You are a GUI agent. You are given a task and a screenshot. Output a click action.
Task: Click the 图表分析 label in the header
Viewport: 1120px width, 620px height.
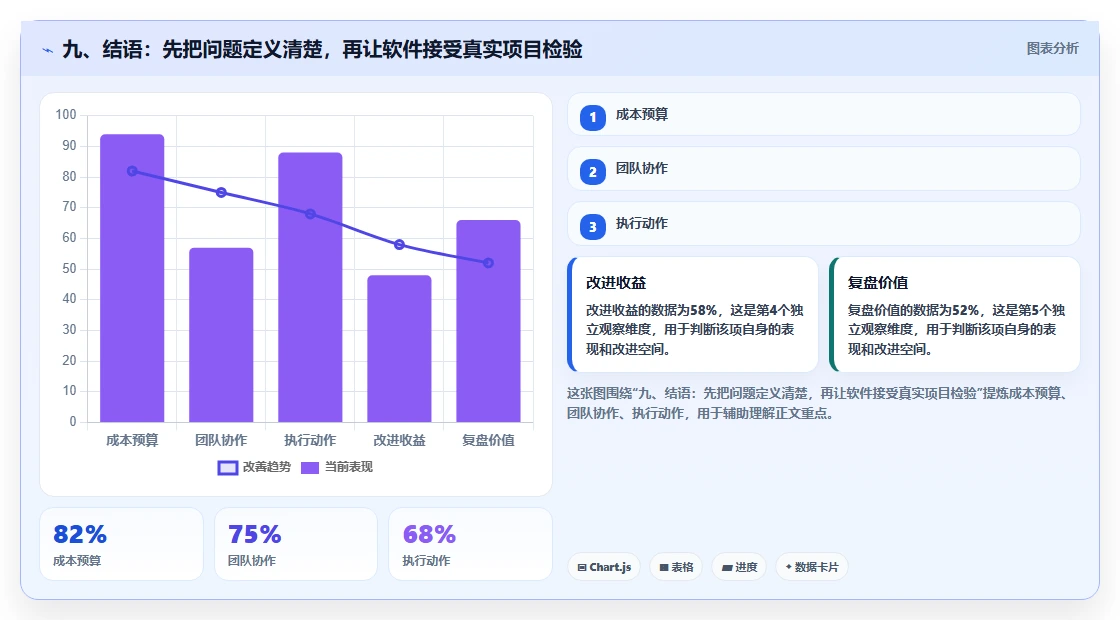point(1052,49)
